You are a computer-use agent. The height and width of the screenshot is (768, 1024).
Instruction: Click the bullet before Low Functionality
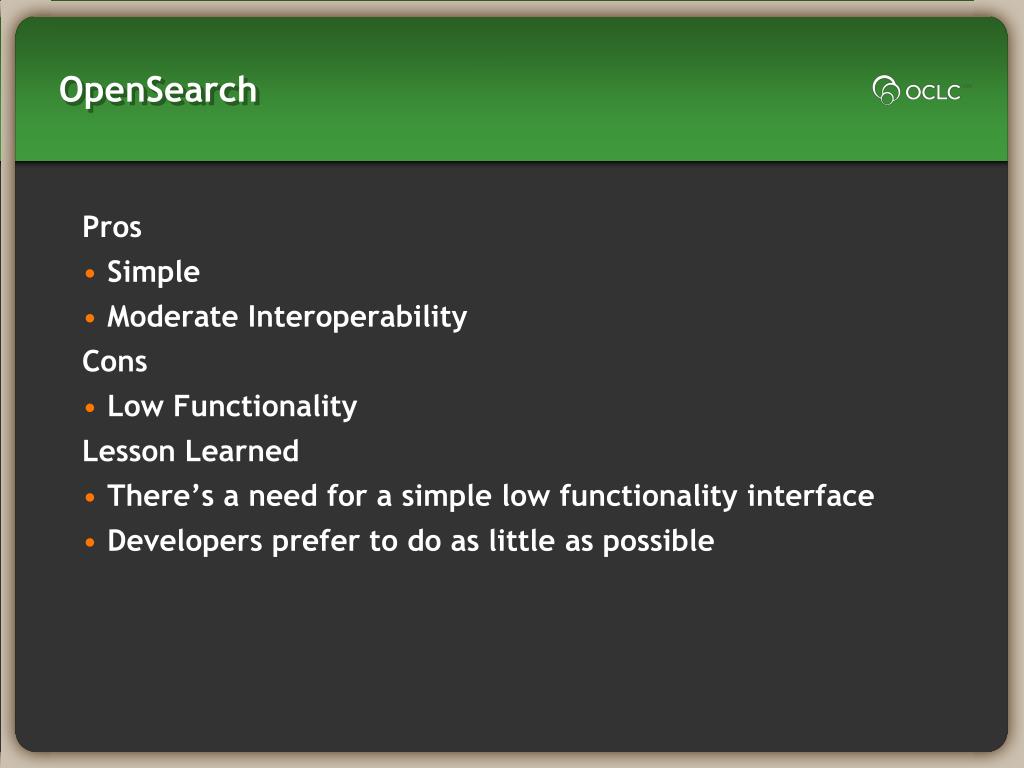(x=91, y=408)
